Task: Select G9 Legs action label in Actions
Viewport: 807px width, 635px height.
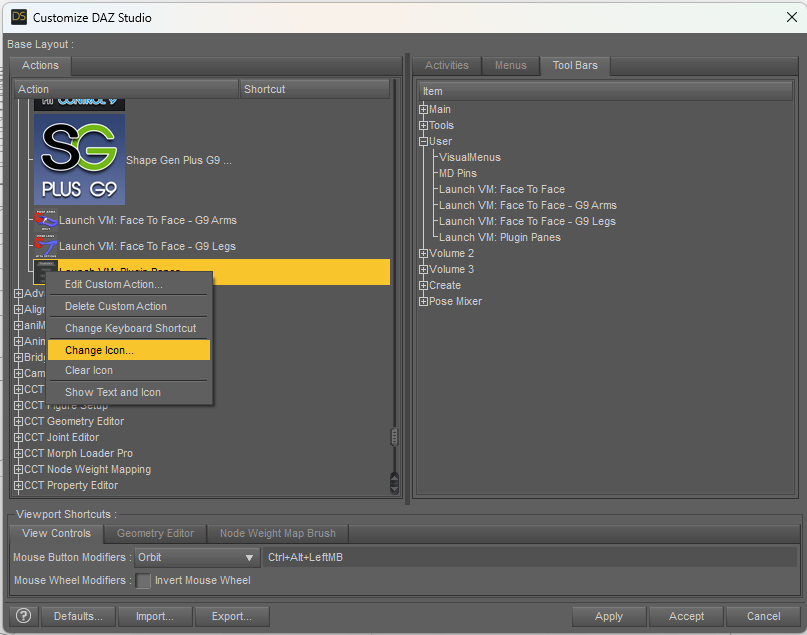Action: 148,246
